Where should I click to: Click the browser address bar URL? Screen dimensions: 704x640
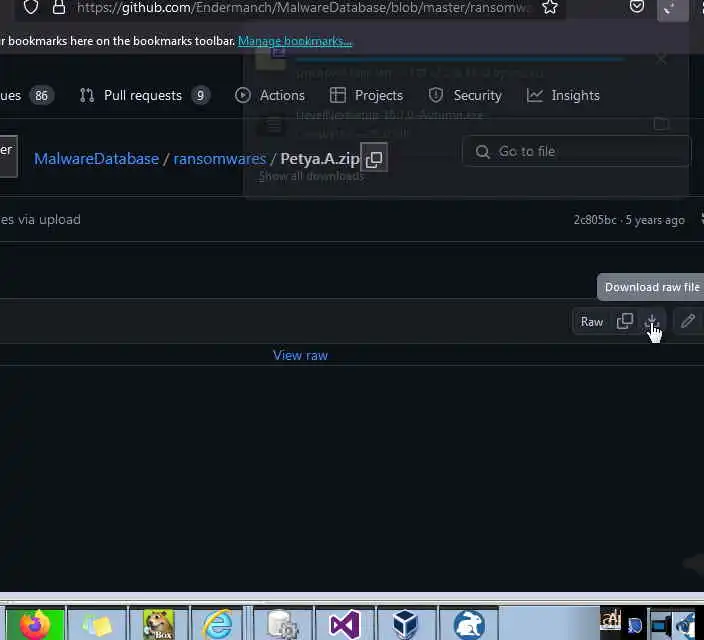[x=304, y=7]
